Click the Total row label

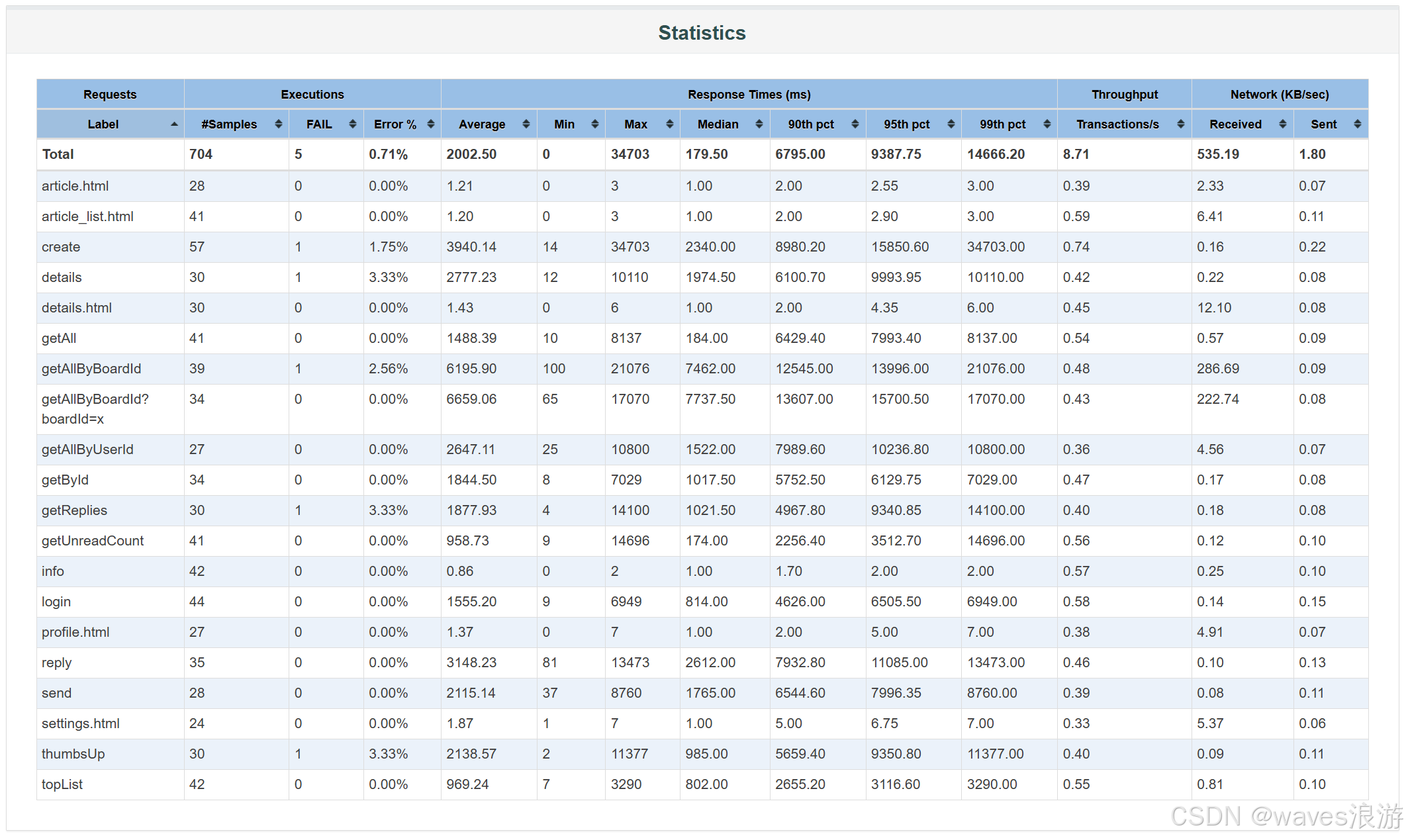tap(58, 154)
